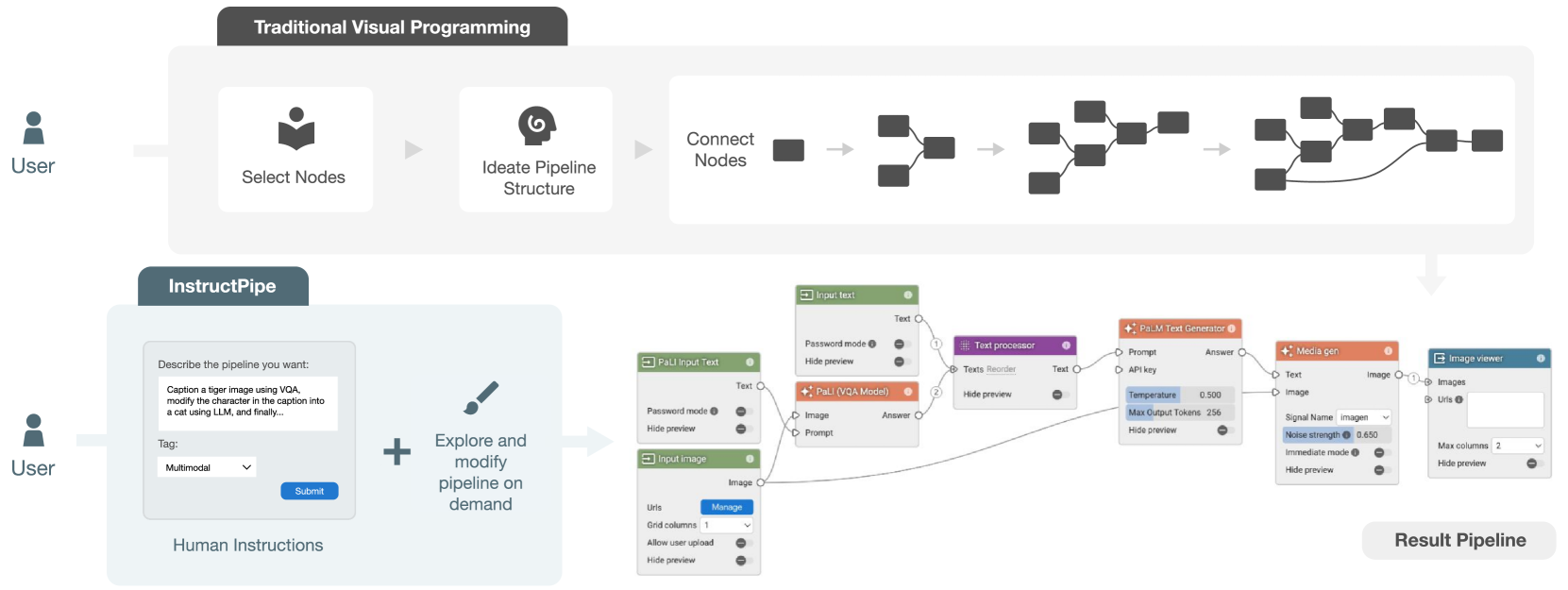Screen dimensions: 1568x590
Task: Click the Select Nodes book-reader icon
Action: point(295,128)
